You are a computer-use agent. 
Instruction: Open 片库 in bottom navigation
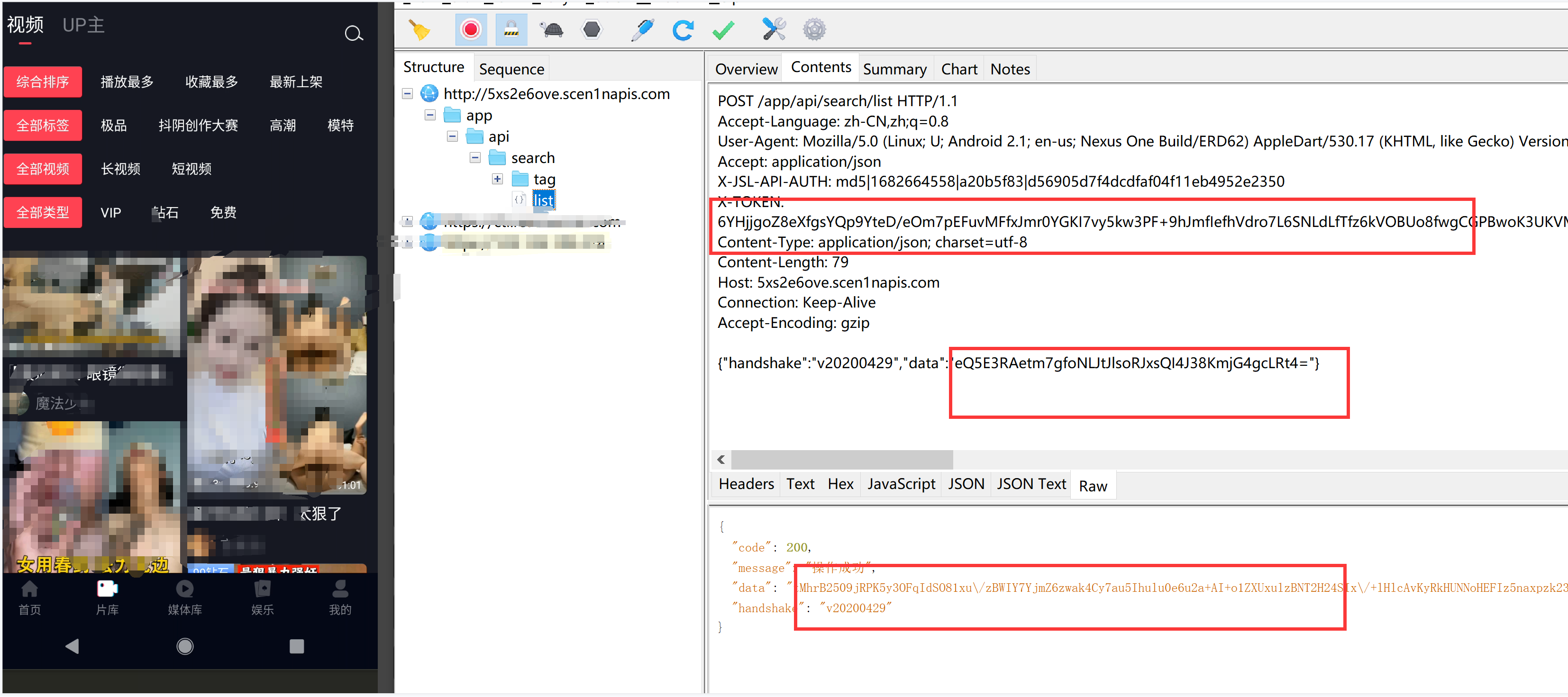click(107, 598)
